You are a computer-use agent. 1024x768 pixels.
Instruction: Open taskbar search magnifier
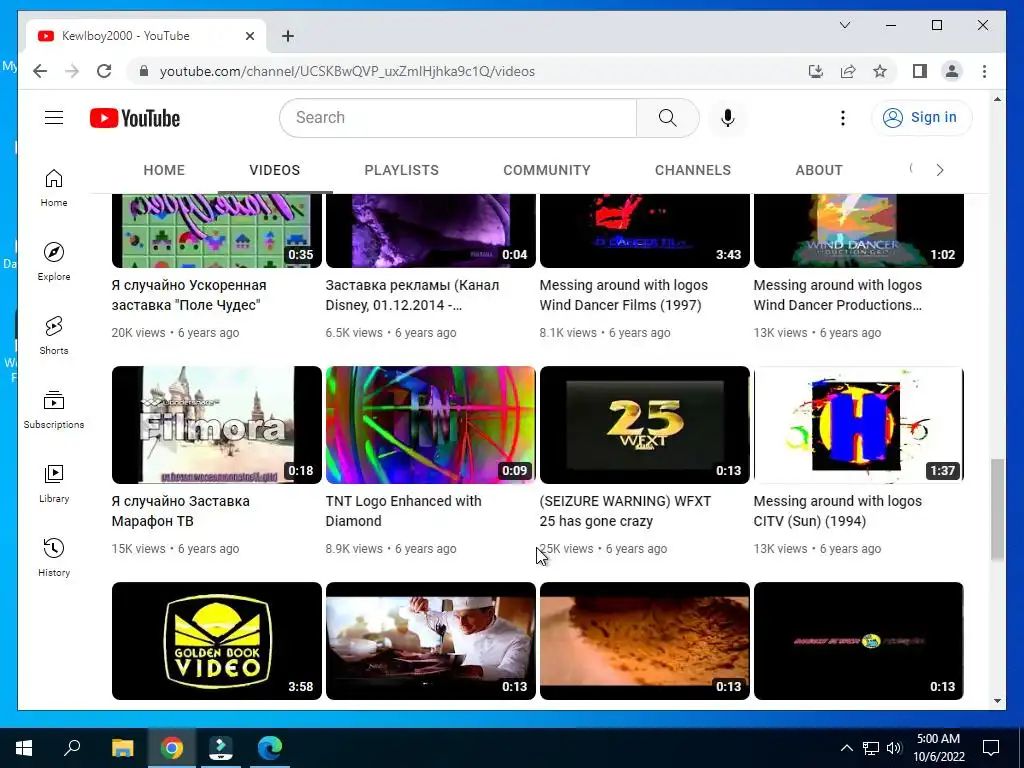(72, 748)
